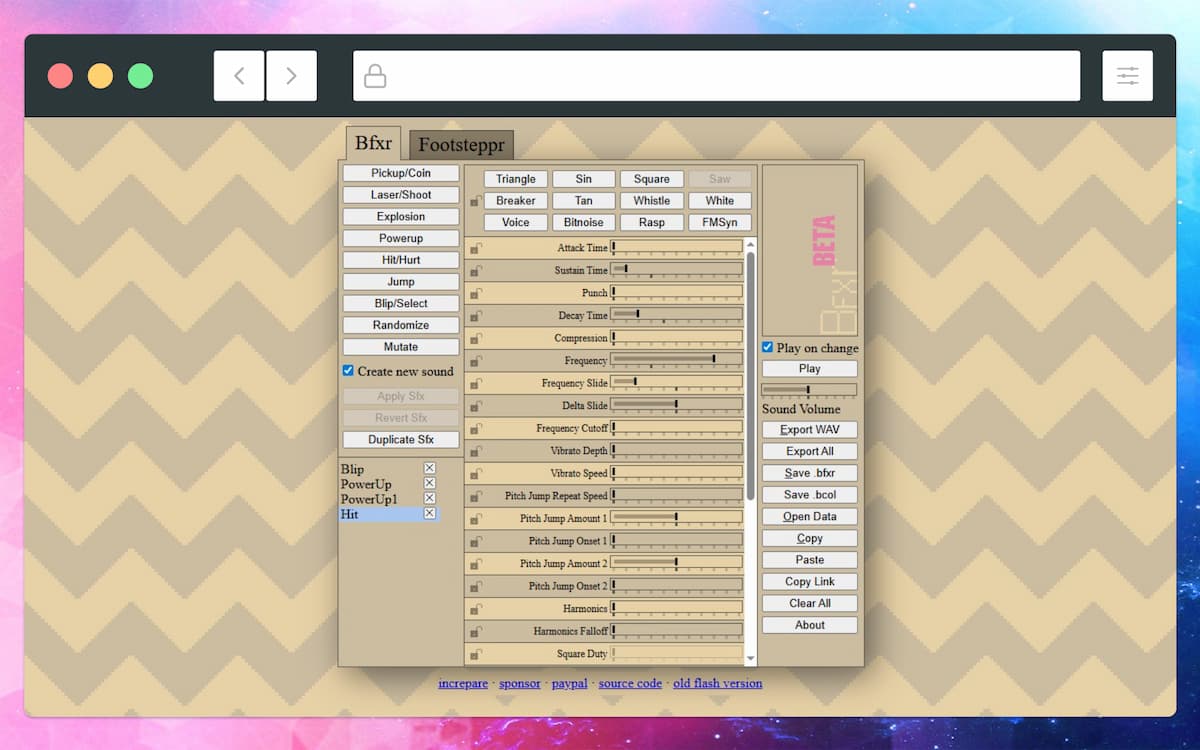The width and height of the screenshot is (1200, 750).
Task: Select the Sin waveform
Action: (584, 179)
